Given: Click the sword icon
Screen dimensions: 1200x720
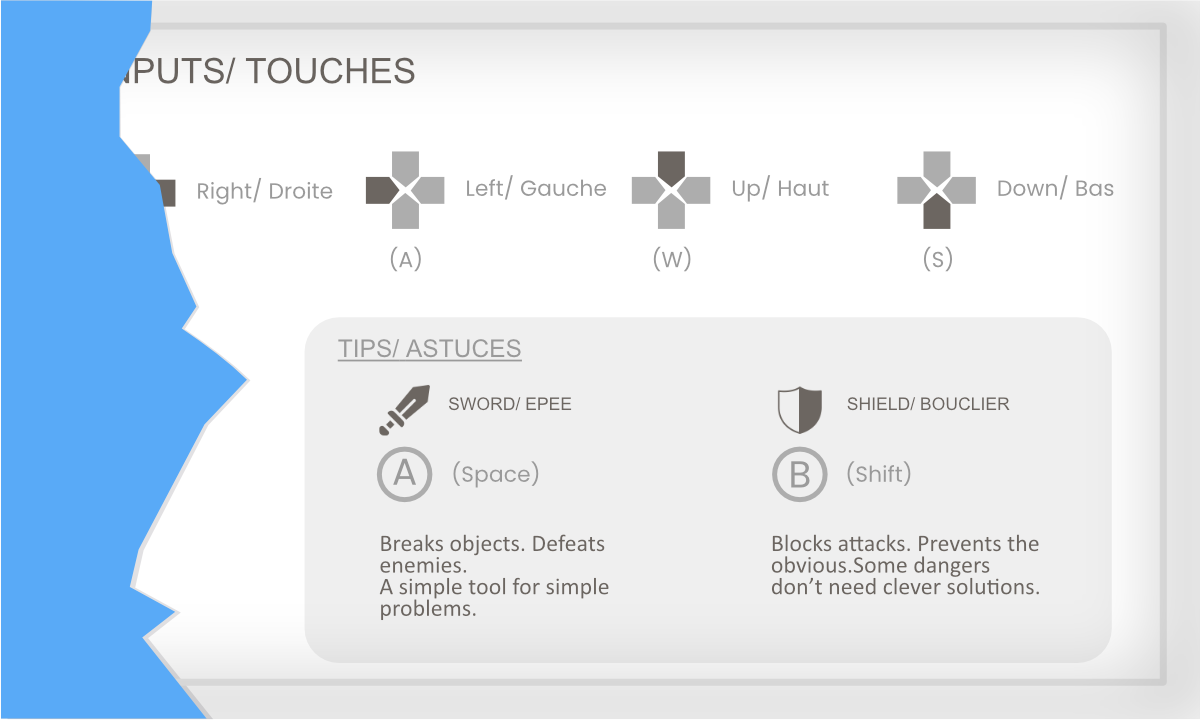Looking at the screenshot, I should (x=404, y=410).
